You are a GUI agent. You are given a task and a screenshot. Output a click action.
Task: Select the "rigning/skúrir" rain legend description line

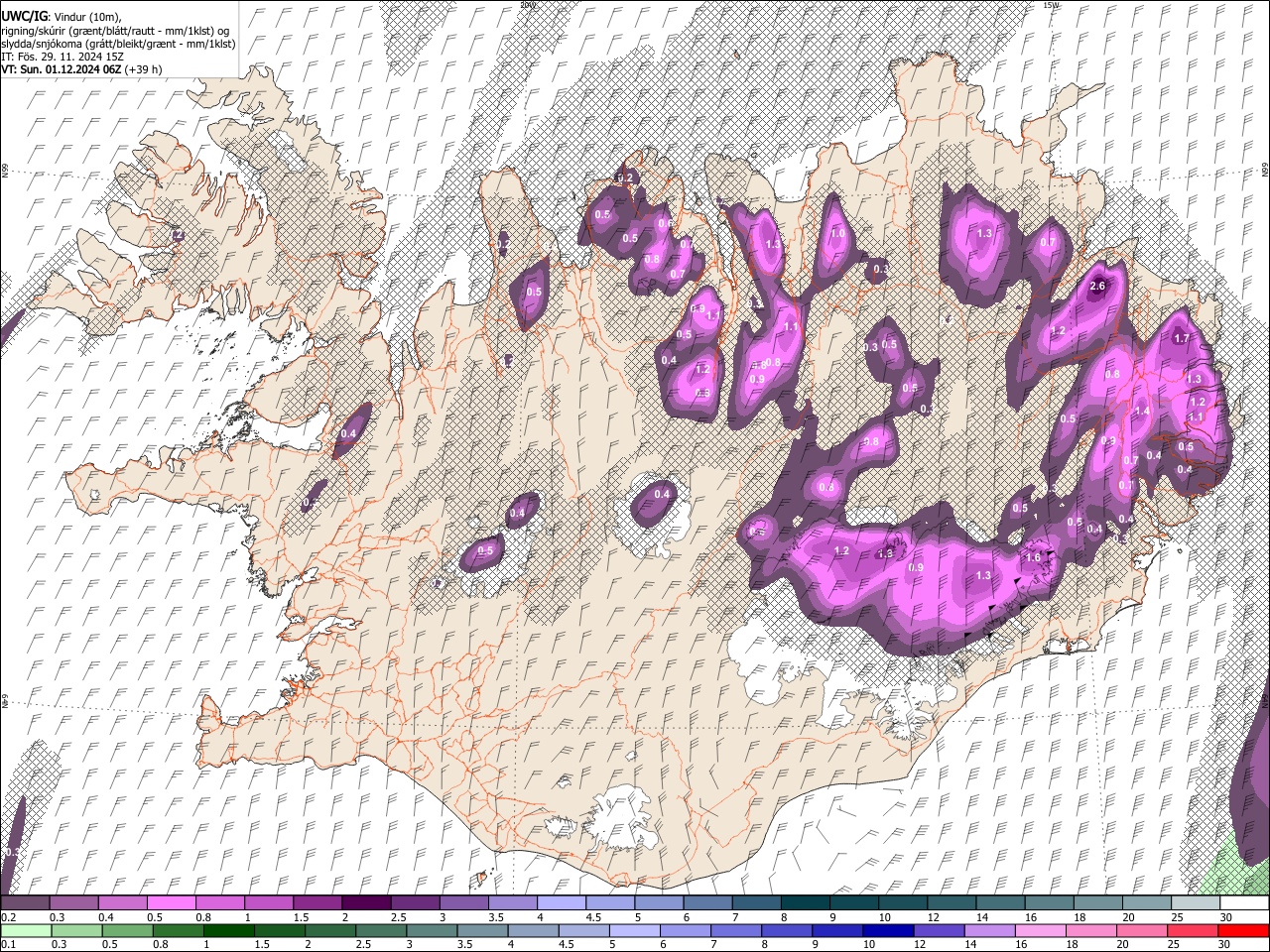click(x=114, y=31)
